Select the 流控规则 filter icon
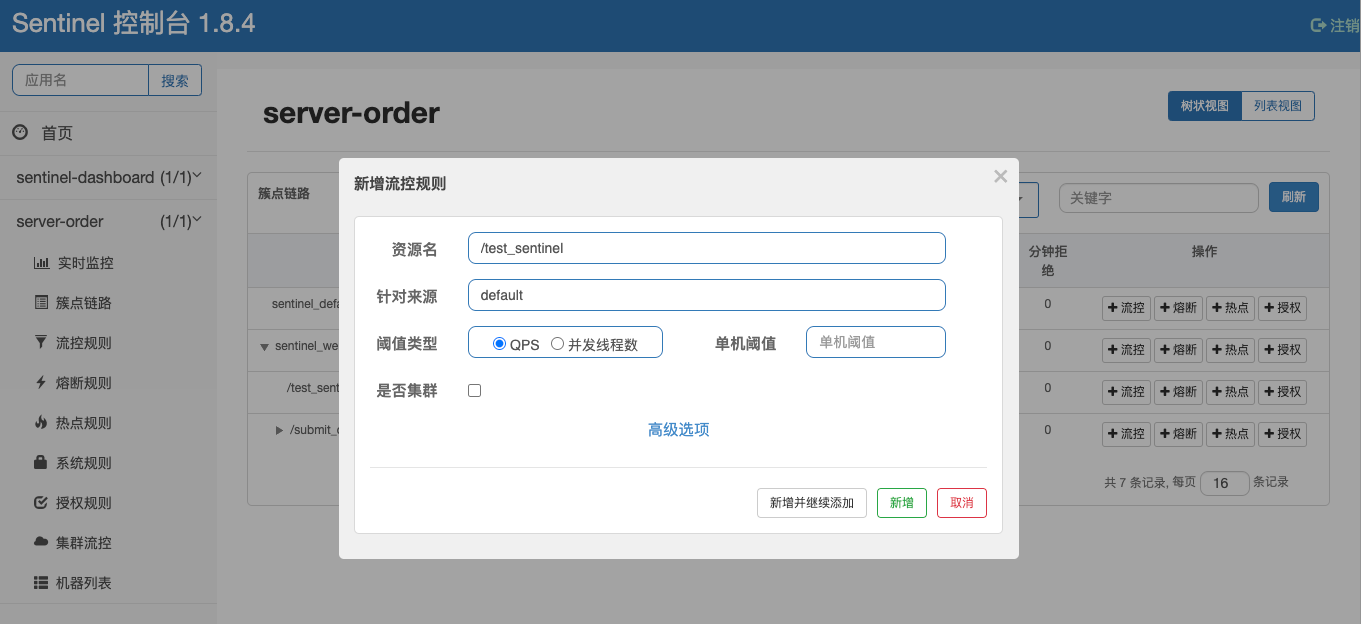This screenshot has width=1361, height=624. (41, 343)
